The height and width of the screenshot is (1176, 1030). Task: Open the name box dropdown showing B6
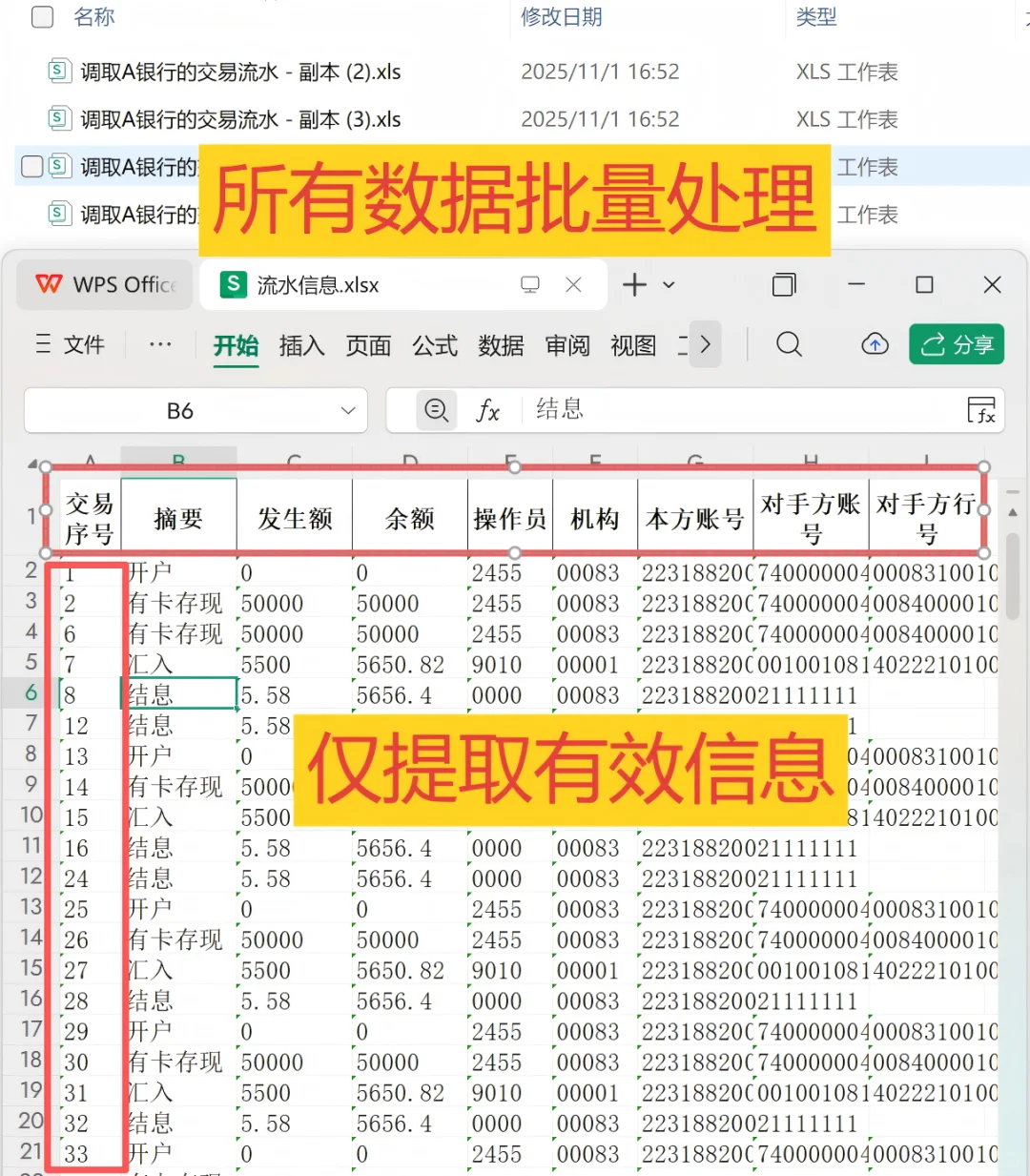[348, 410]
